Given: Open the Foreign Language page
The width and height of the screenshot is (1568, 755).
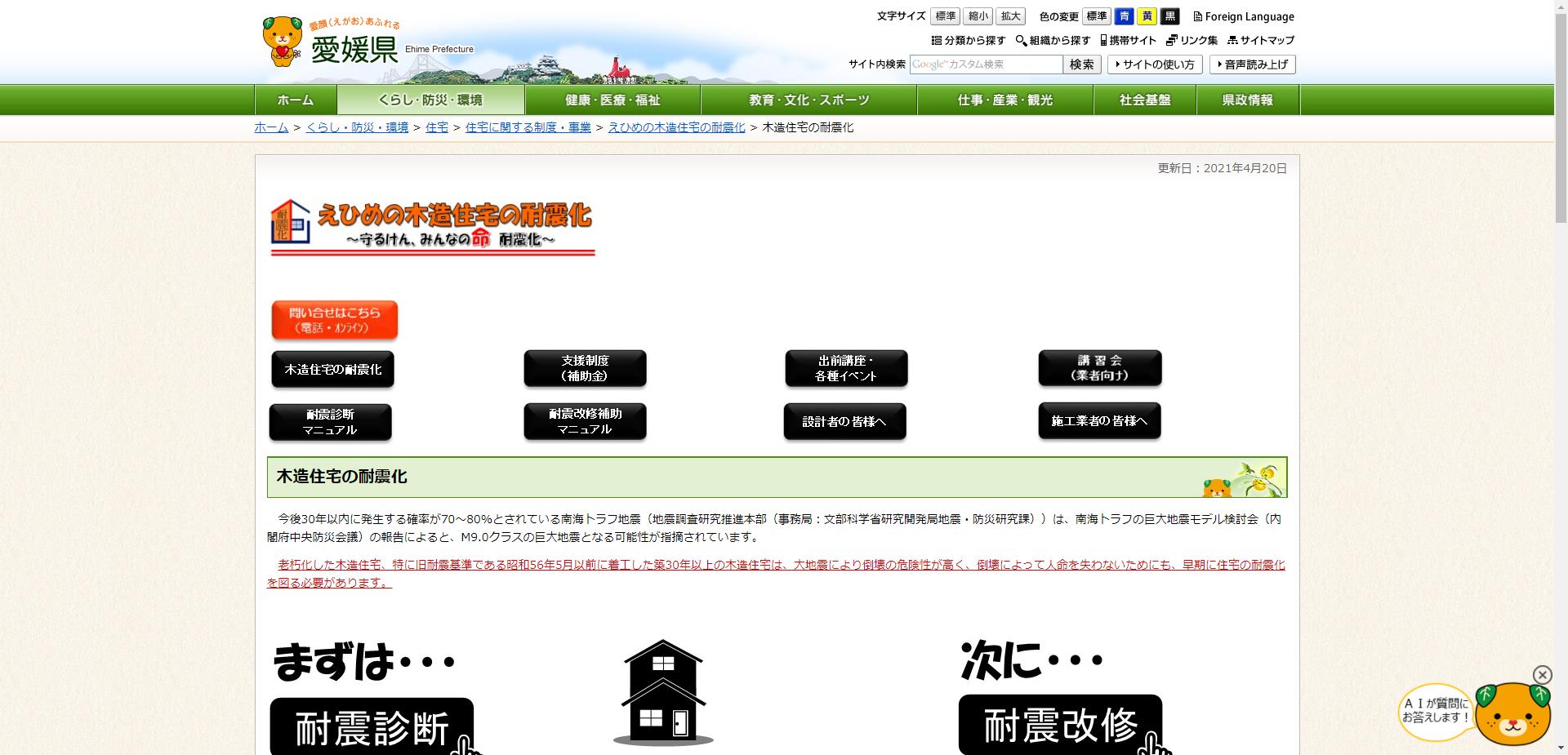Looking at the screenshot, I should pos(1245,16).
